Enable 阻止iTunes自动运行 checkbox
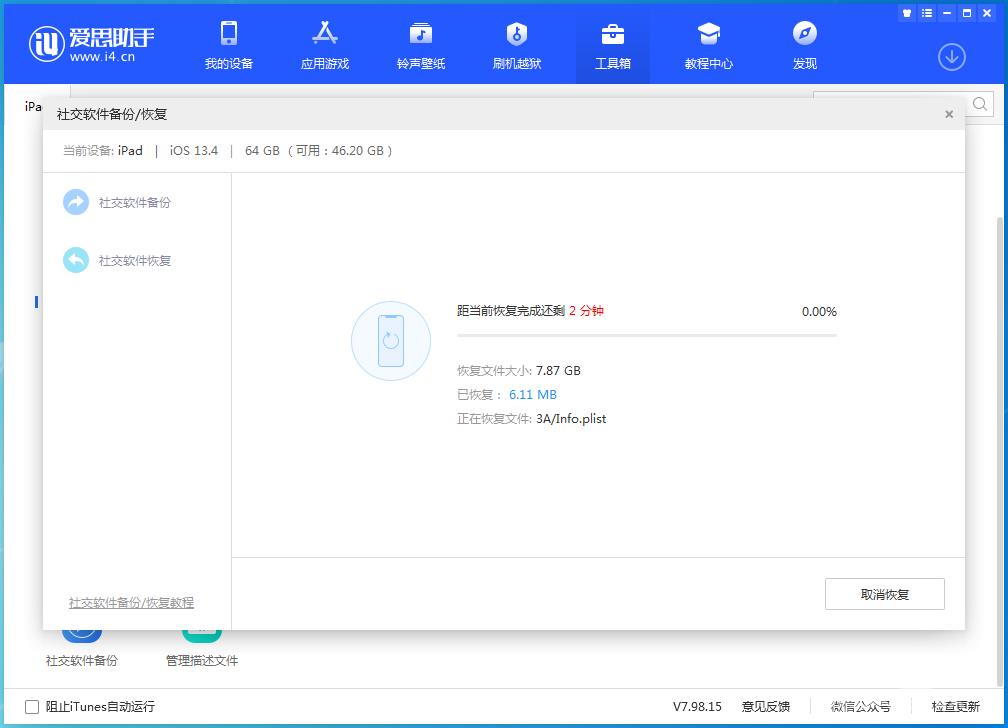The height and width of the screenshot is (728, 1008). (x=31, y=707)
